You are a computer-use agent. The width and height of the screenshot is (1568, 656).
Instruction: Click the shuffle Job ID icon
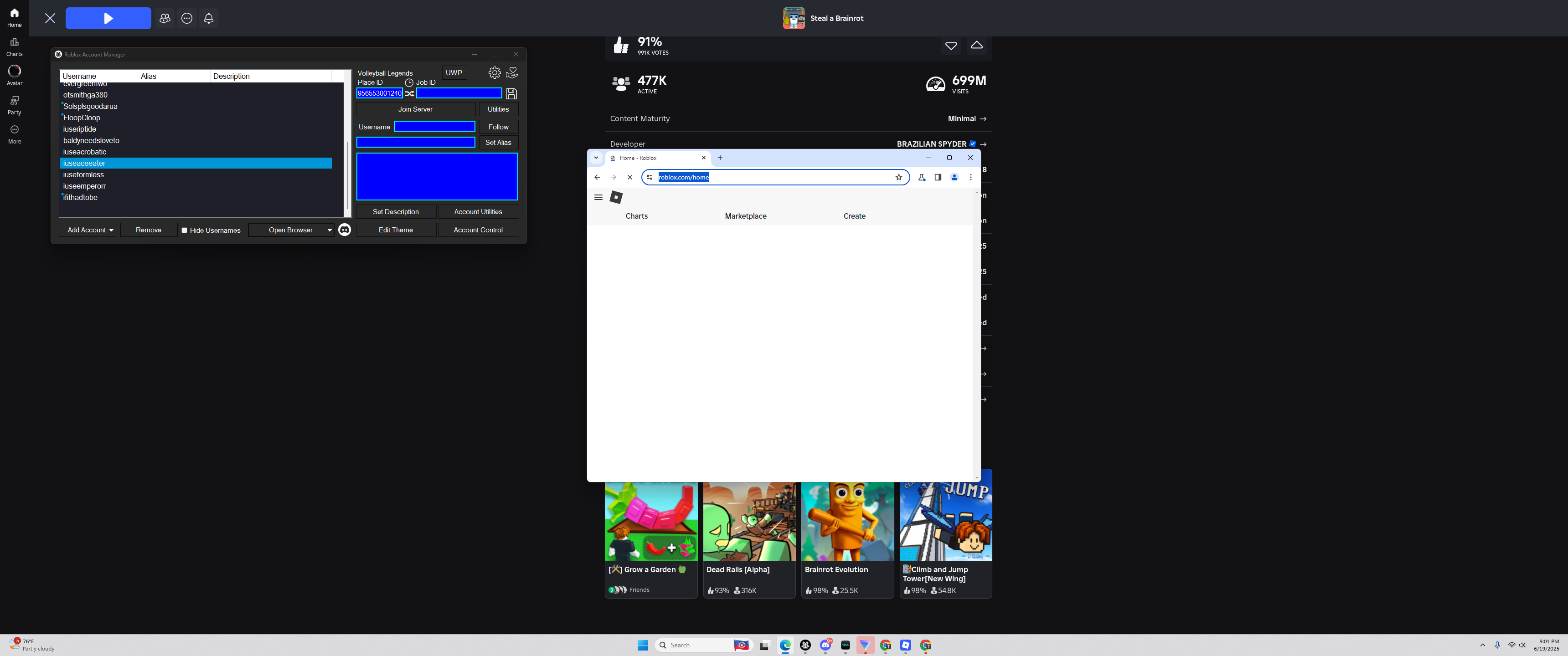click(x=410, y=94)
